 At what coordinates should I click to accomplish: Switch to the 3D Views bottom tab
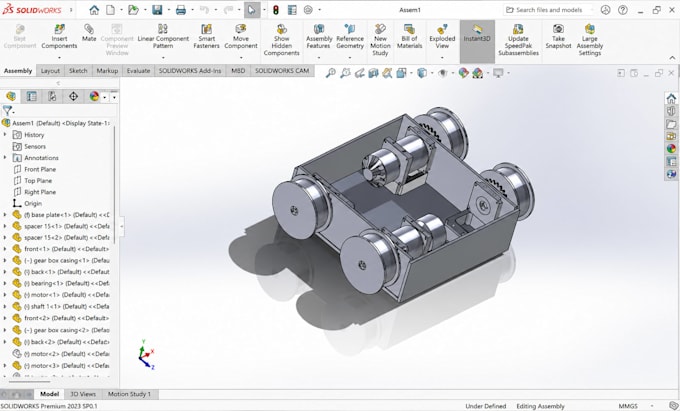(x=83, y=394)
